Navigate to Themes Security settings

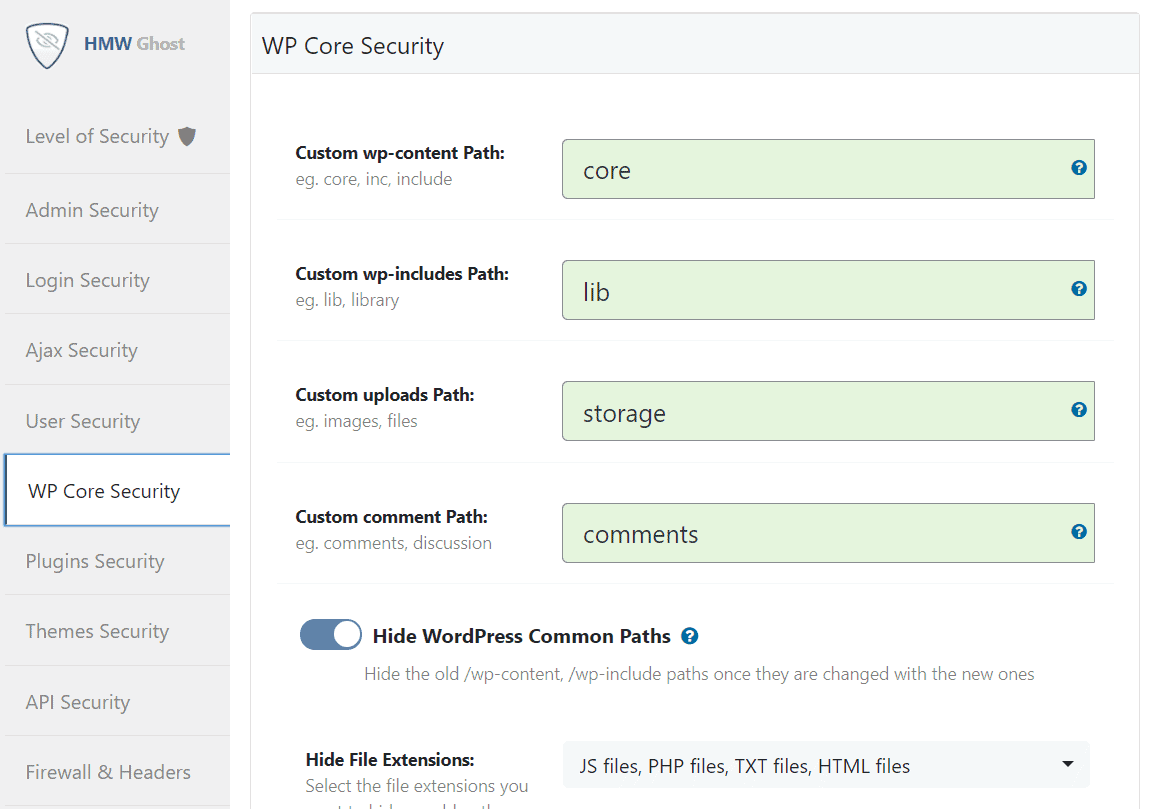pyautogui.click(x=97, y=631)
